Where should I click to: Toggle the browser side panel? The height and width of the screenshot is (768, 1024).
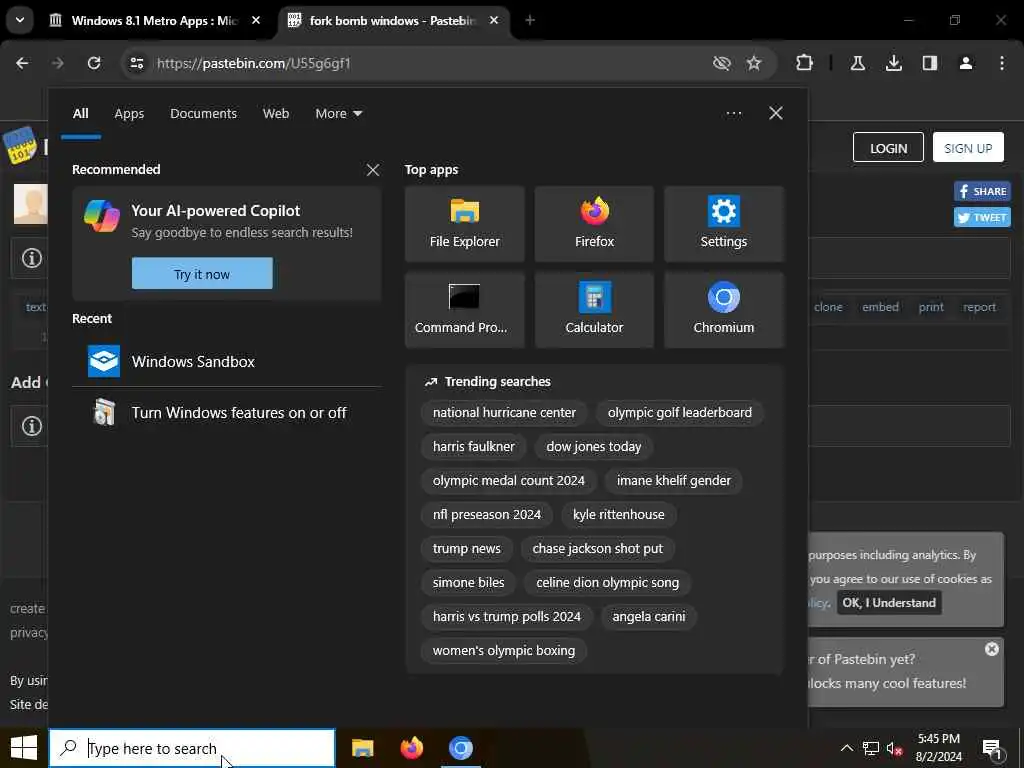click(x=929, y=63)
